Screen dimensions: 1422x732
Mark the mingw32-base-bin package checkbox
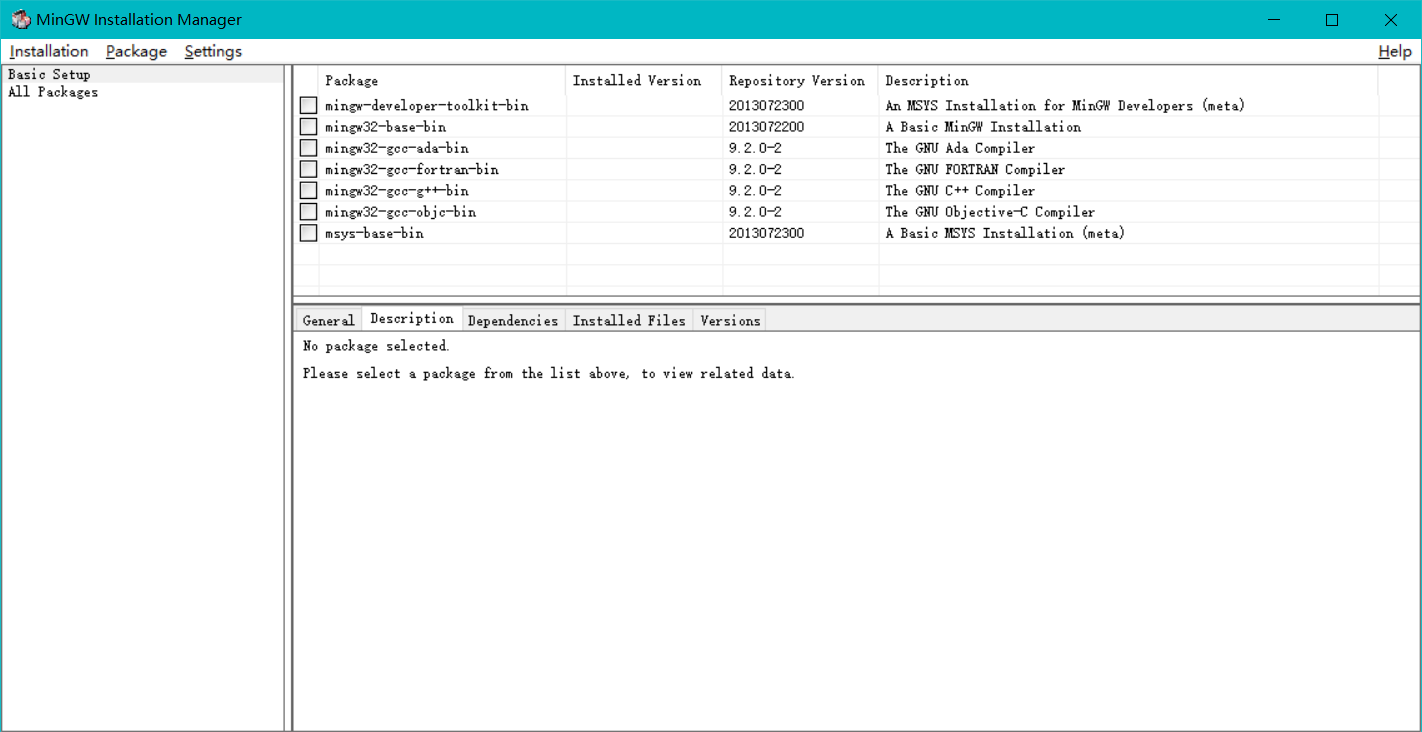tap(308, 127)
